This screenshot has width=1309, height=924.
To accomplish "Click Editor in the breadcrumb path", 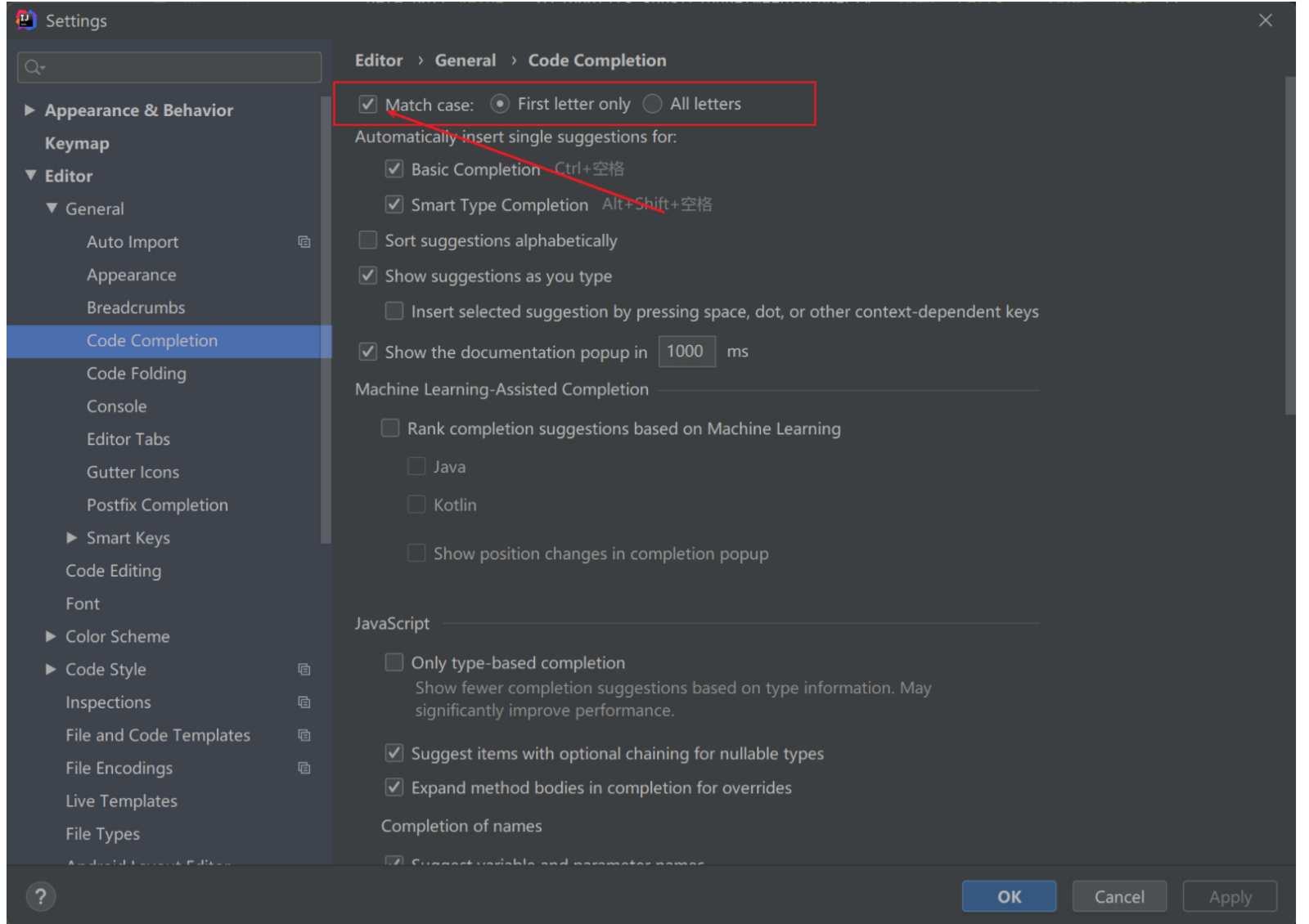I will click(x=379, y=61).
